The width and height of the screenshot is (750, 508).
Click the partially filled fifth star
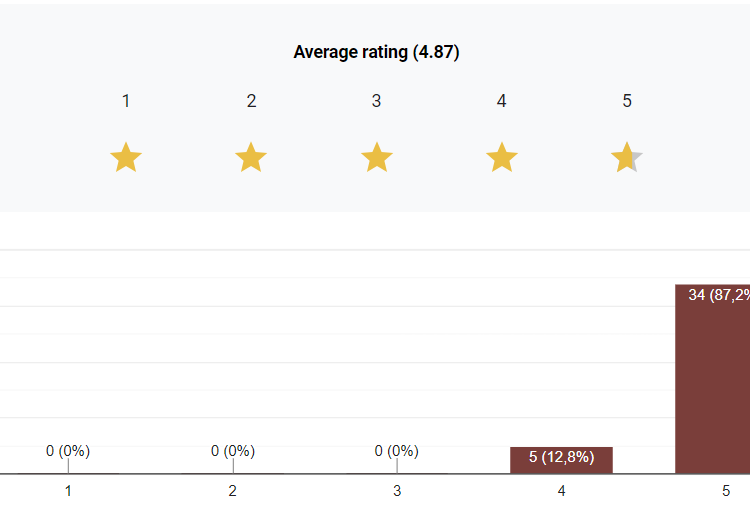point(626,157)
